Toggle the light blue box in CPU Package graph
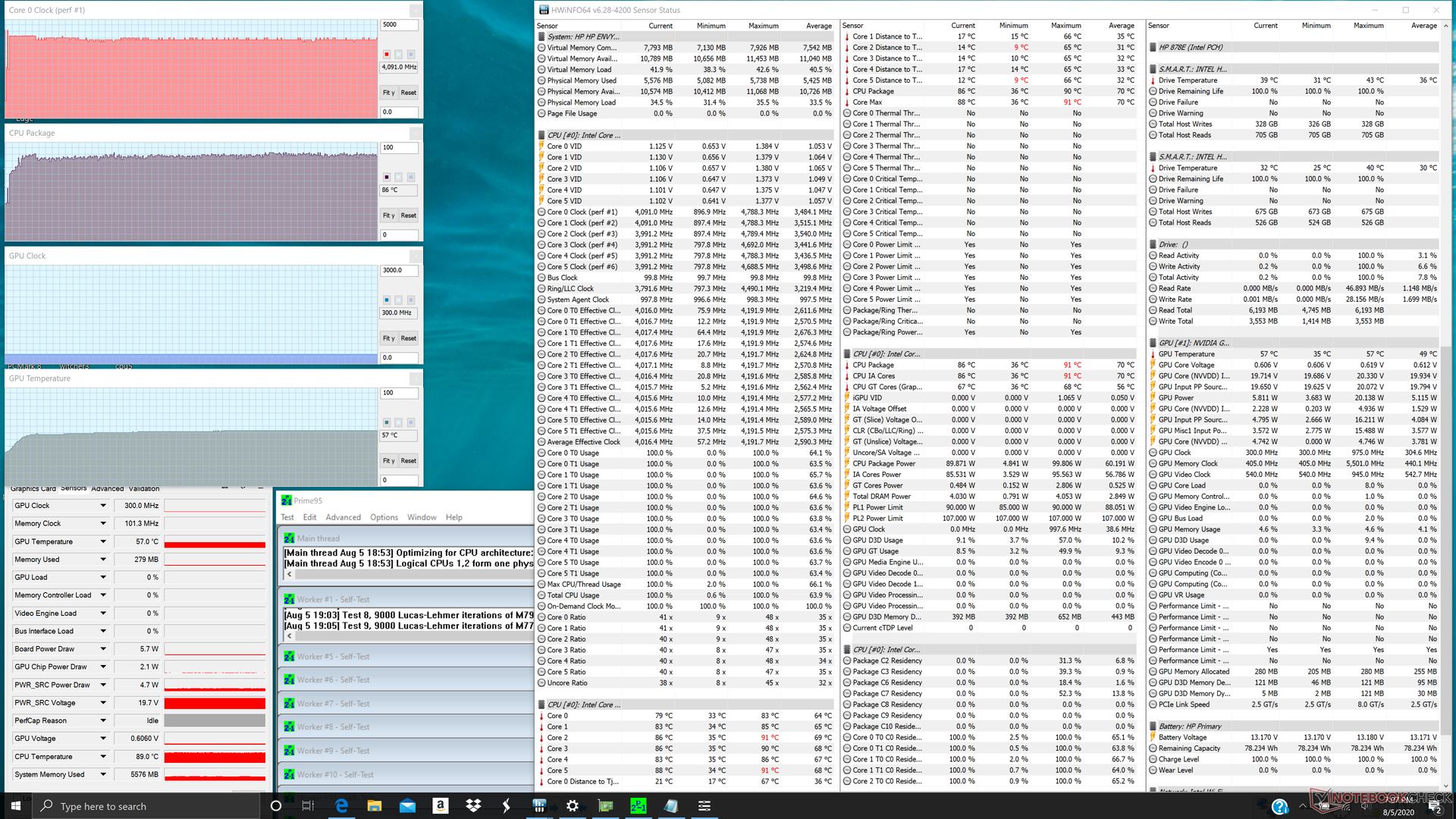Viewport: 1456px width, 819px height. point(411,177)
